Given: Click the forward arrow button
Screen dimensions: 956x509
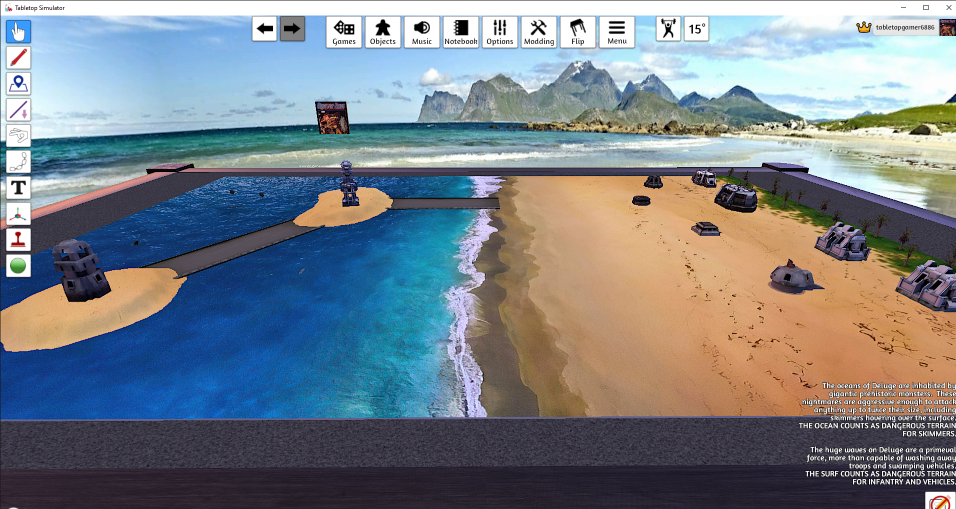Looking at the screenshot, I should click(292, 29).
